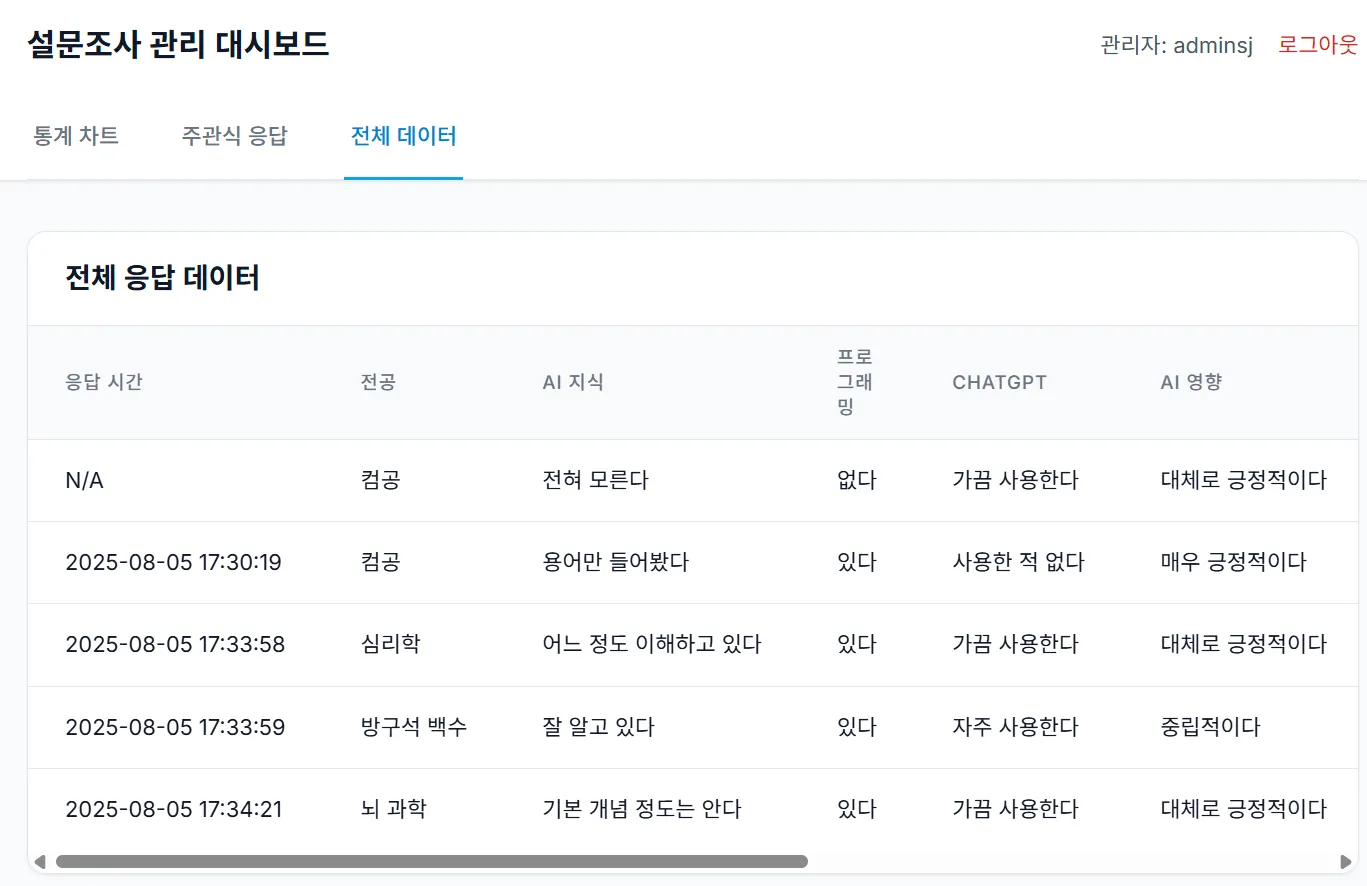Click the 관리자: adminsj label
The image size is (1367, 886).
click(x=1176, y=45)
